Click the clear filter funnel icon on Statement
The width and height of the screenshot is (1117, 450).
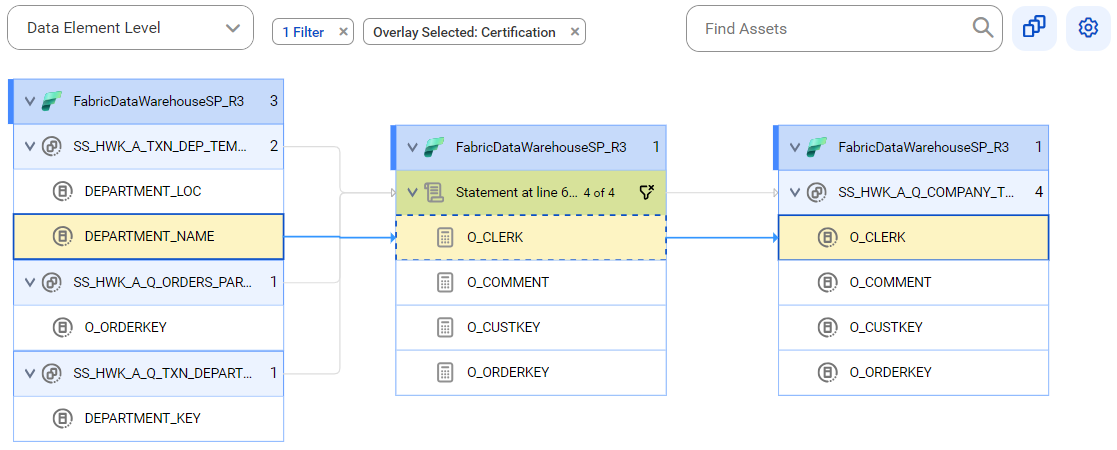coord(646,192)
